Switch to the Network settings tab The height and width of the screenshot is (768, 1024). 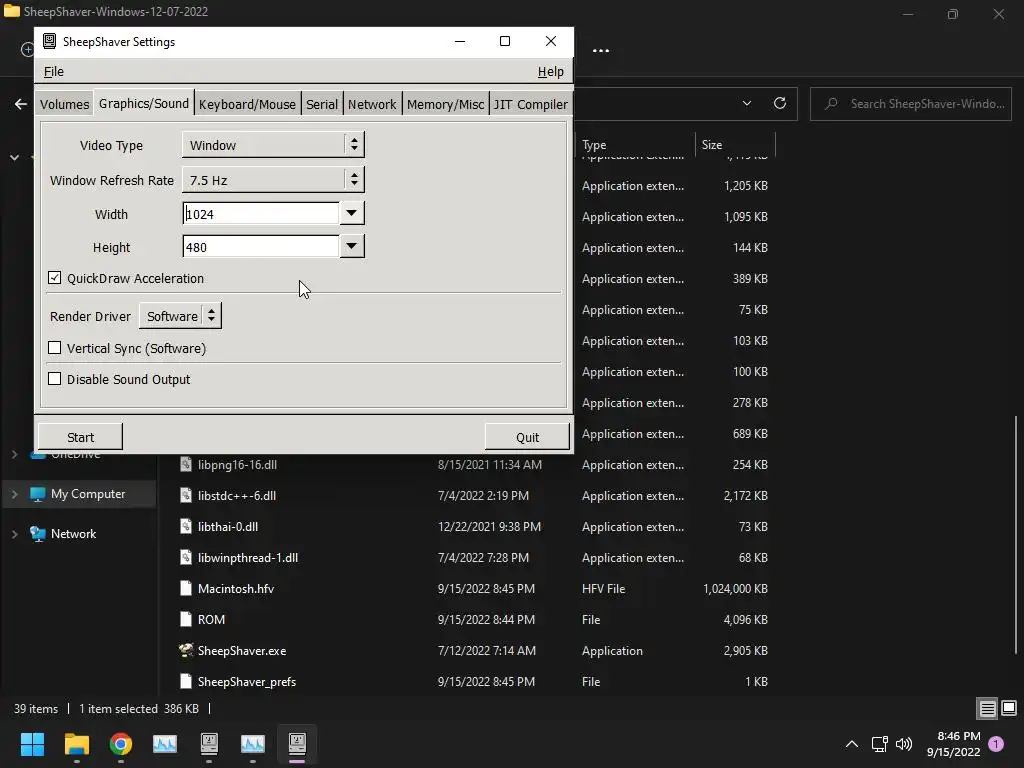coord(372,104)
